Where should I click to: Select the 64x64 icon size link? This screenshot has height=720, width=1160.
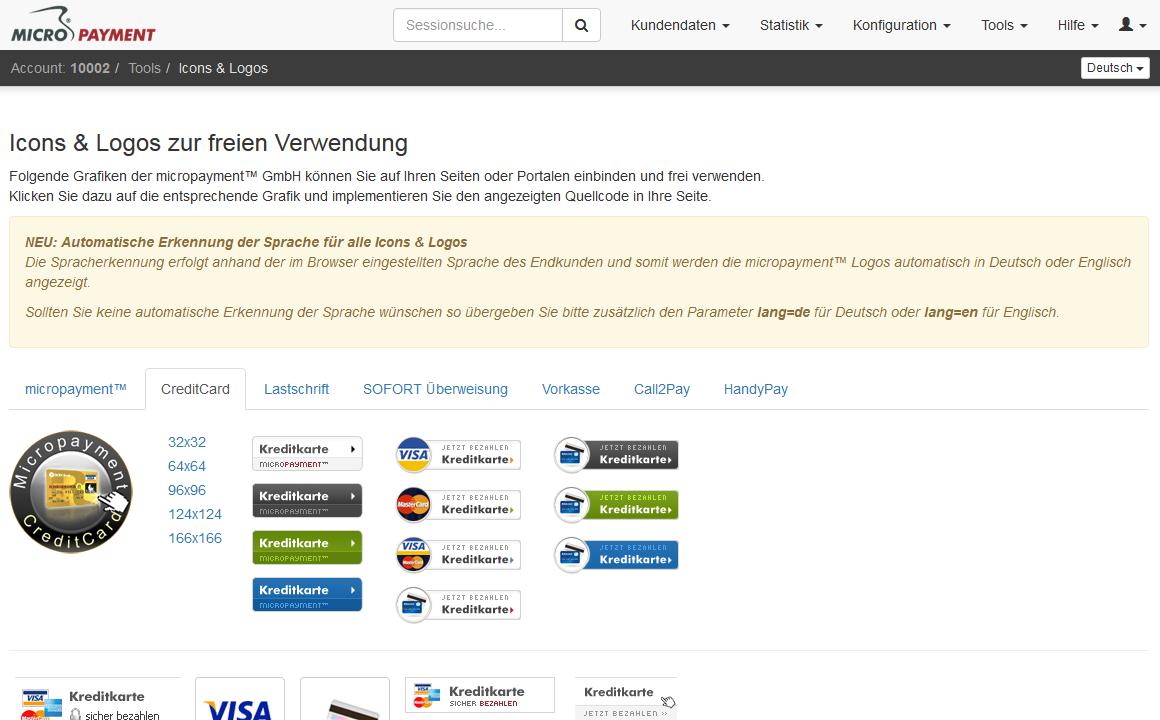(x=186, y=467)
